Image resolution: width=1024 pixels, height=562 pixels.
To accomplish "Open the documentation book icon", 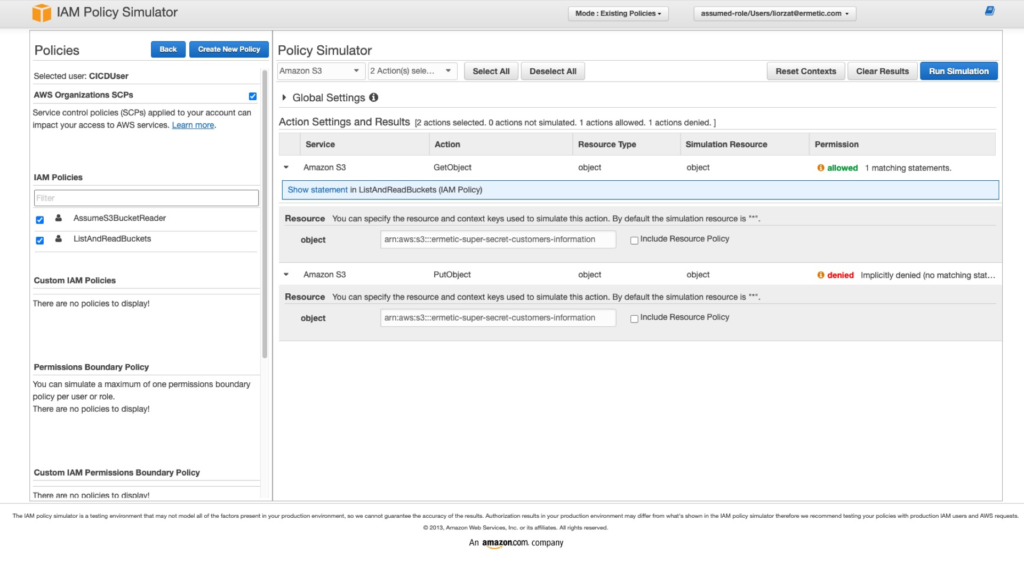I will [x=989, y=10].
